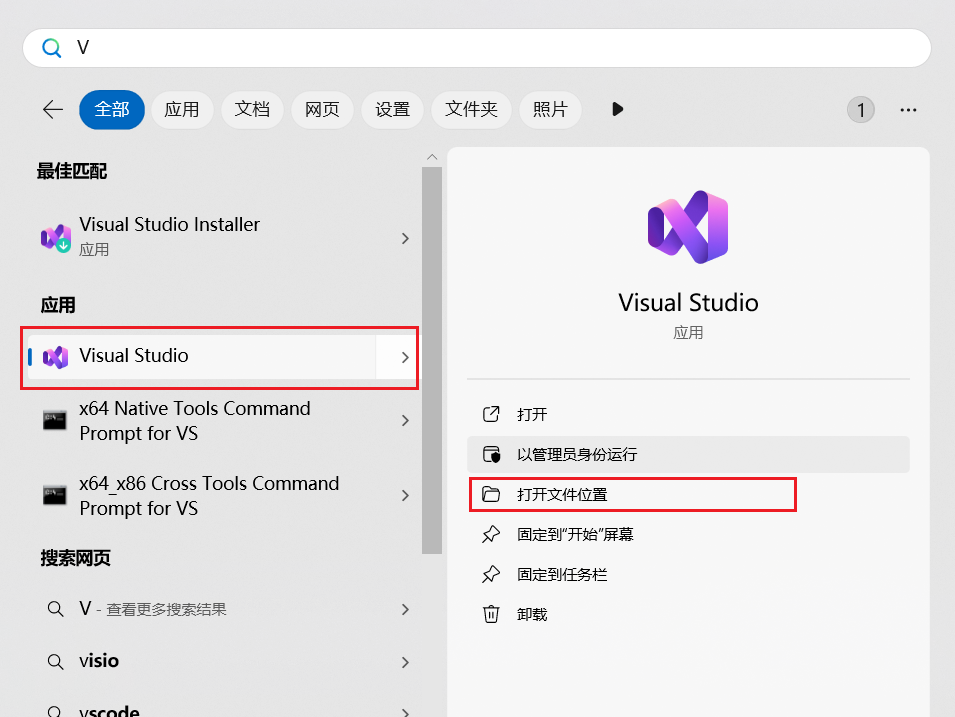Viewport: 955px width, 717px height.
Task: Switch to the 文档 filter tab
Action: (252, 110)
